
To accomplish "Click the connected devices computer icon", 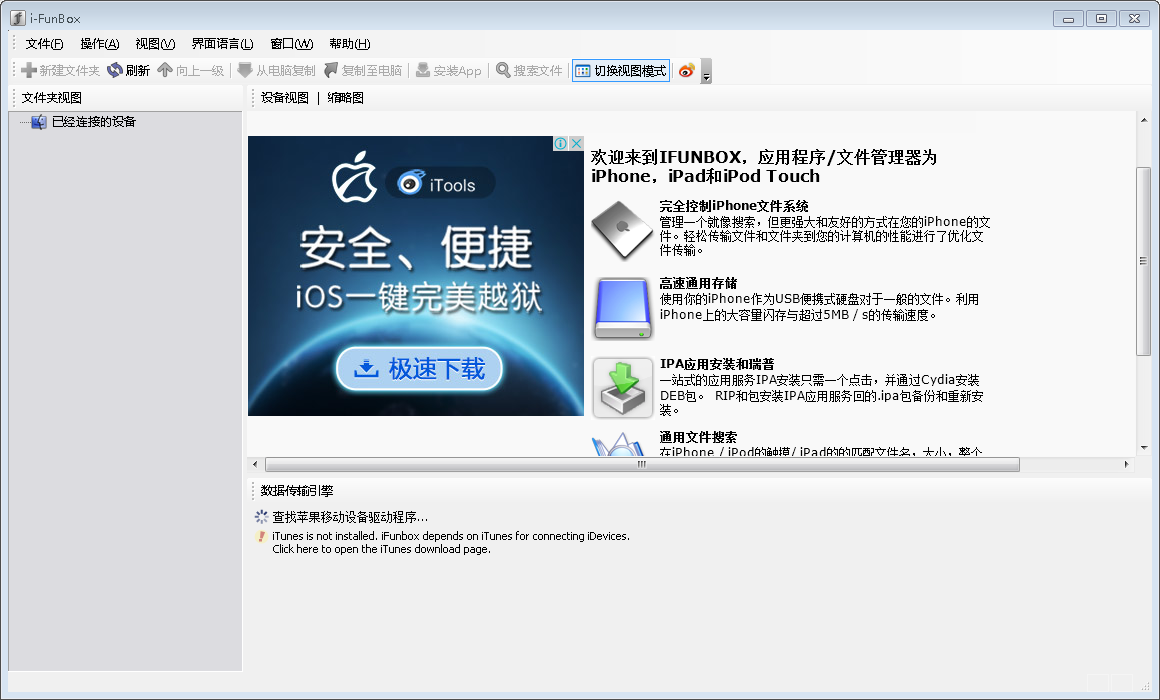I will click(39, 122).
